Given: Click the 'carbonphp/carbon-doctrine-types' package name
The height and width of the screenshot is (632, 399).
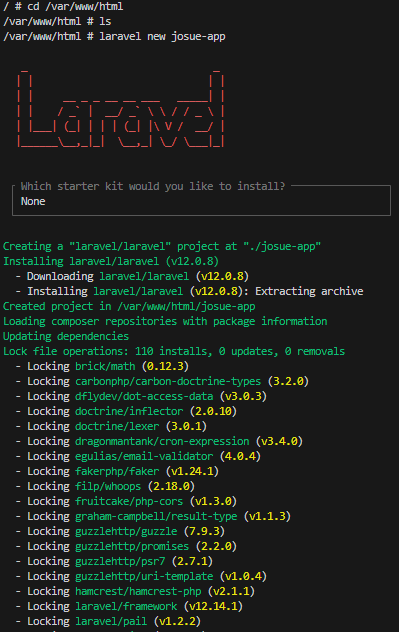Looking at the screenshot, I should click(x=168, y=381).
